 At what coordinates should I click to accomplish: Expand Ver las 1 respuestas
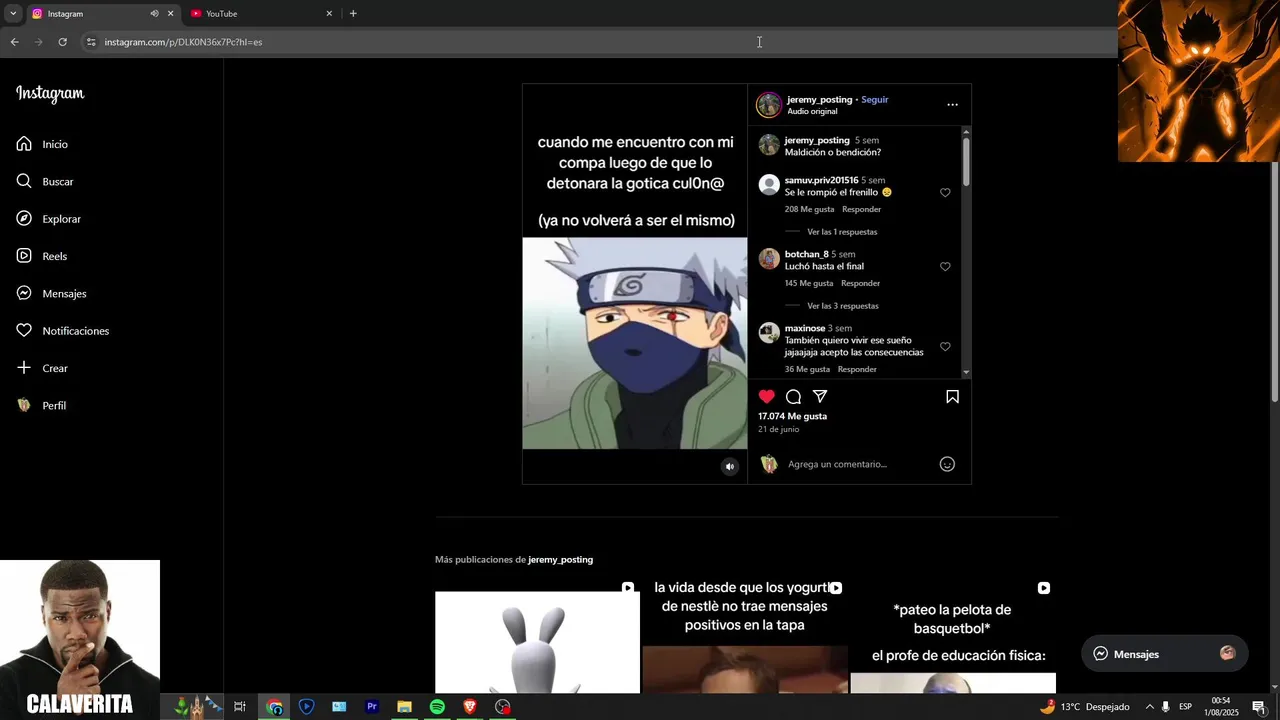842,232
